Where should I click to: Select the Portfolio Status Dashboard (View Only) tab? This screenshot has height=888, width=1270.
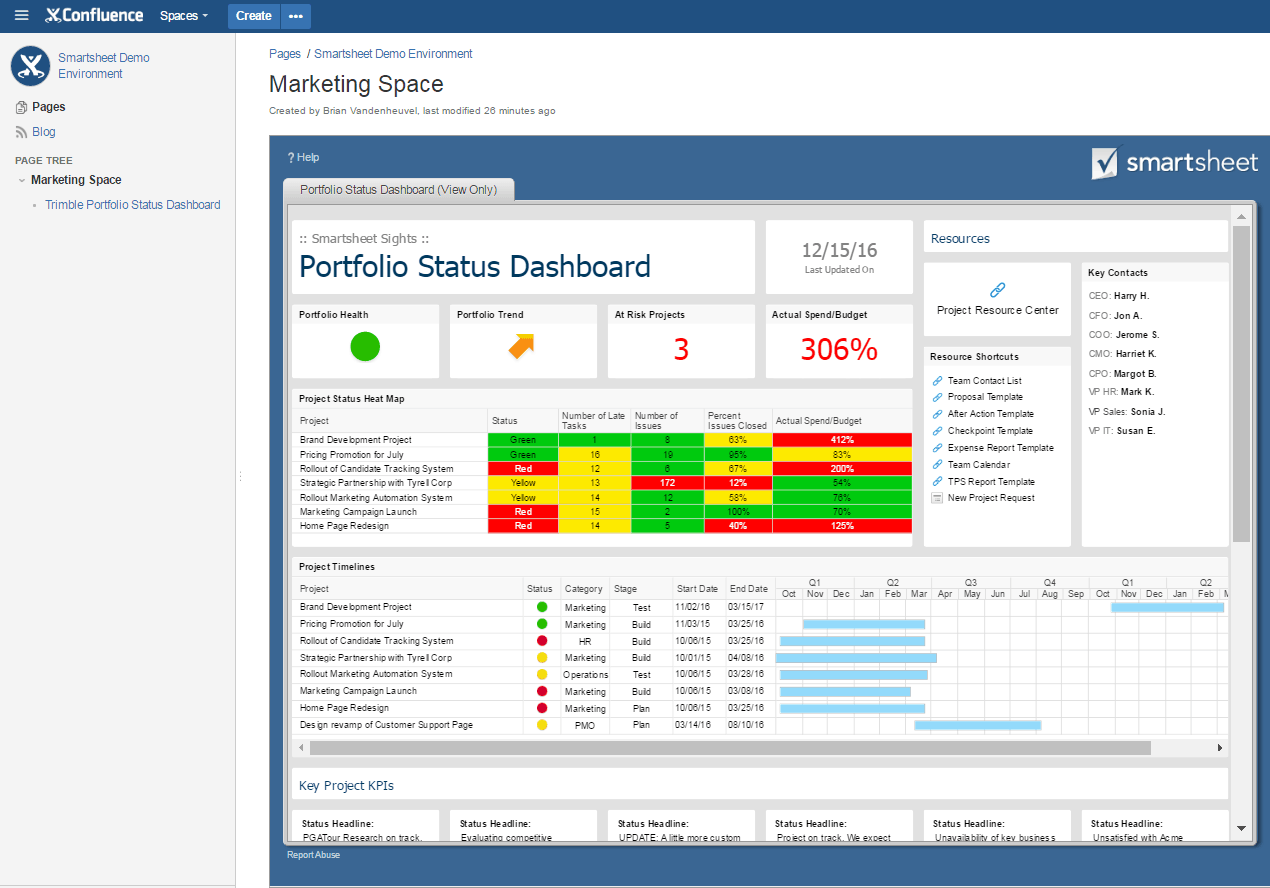pyautogui.click(x=398, y=189)
